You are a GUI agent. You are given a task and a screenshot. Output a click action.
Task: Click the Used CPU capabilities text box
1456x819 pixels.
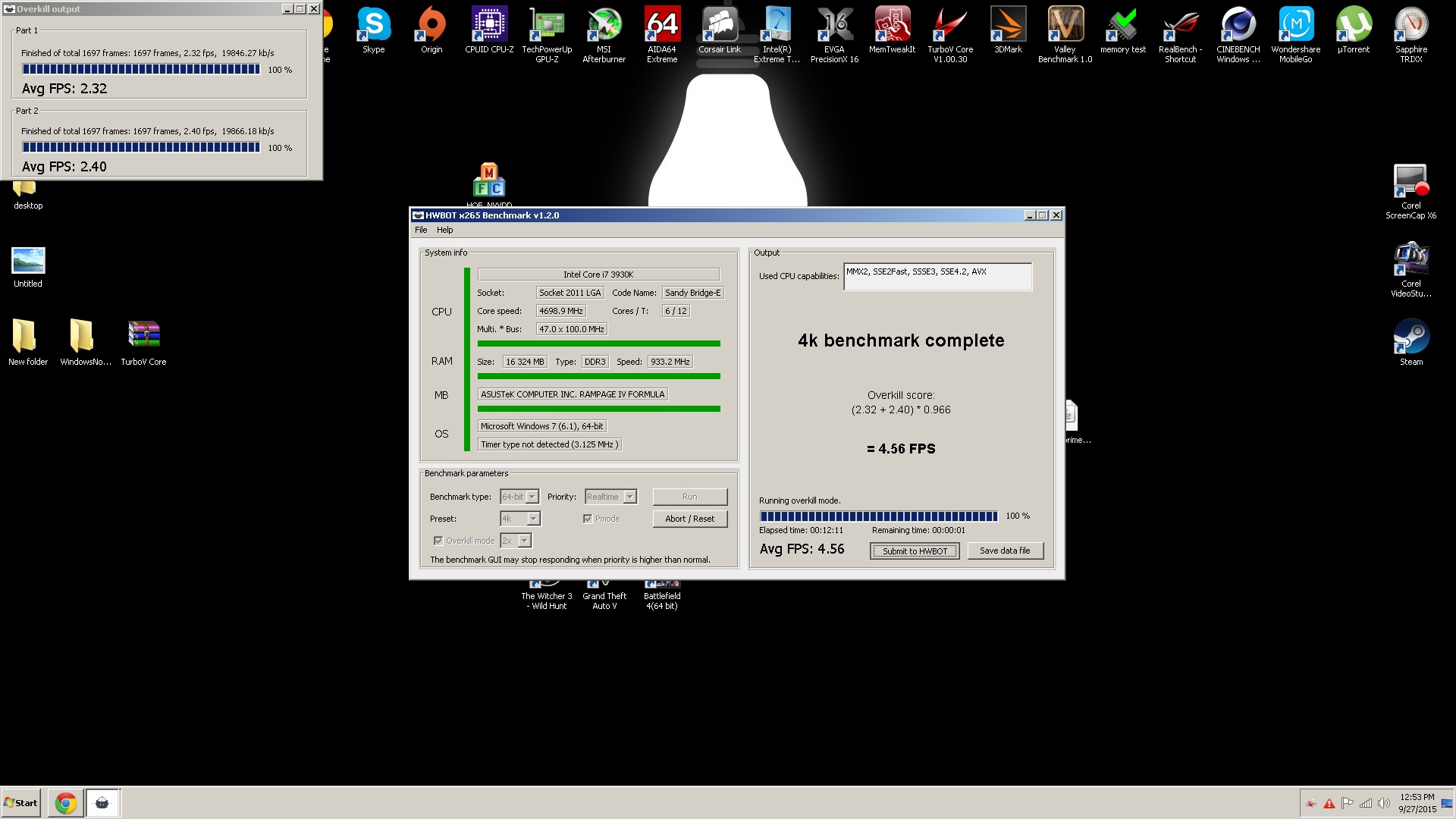[x=937, y=277]
